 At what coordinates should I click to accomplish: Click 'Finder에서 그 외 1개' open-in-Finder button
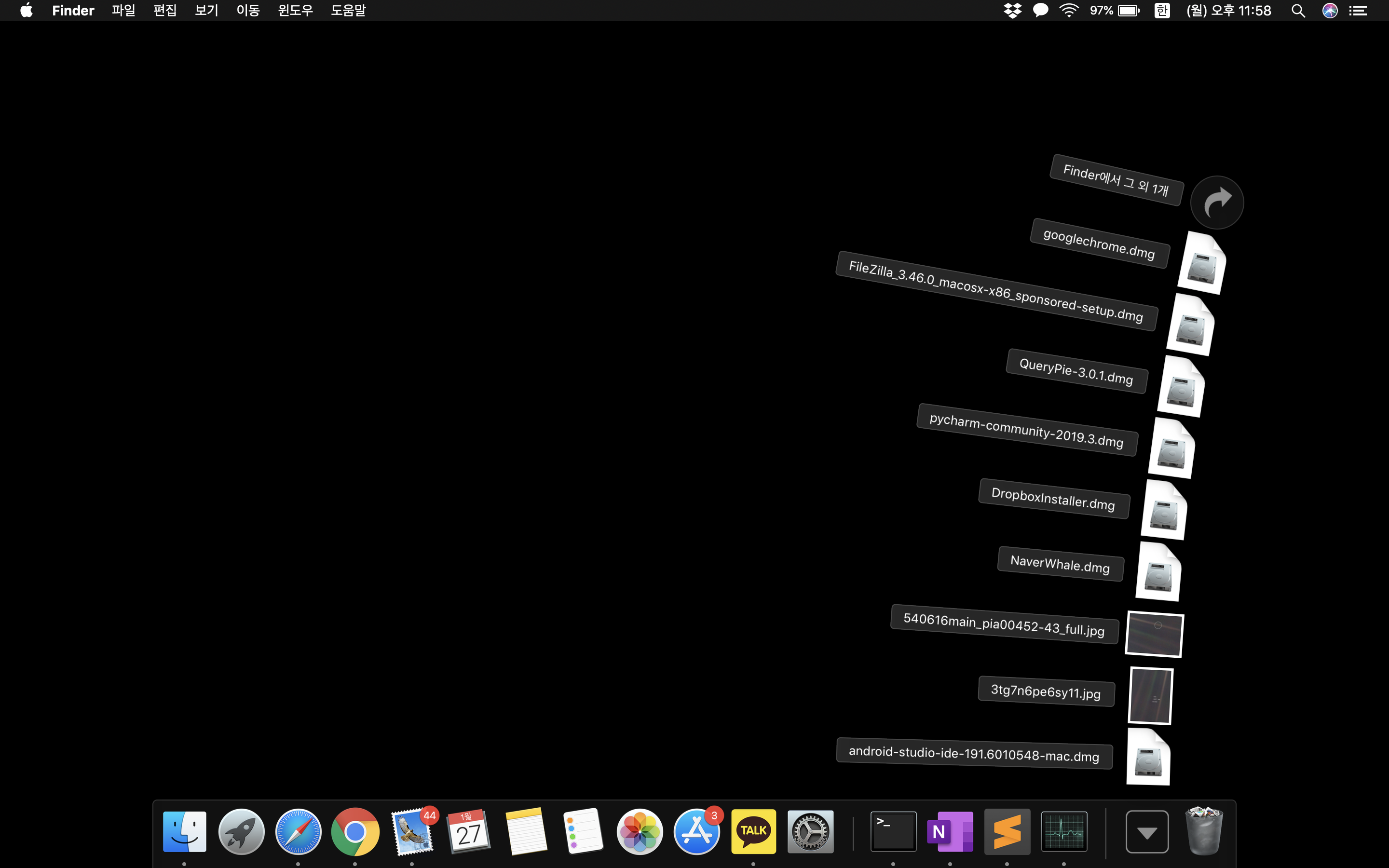point(1216,203)
